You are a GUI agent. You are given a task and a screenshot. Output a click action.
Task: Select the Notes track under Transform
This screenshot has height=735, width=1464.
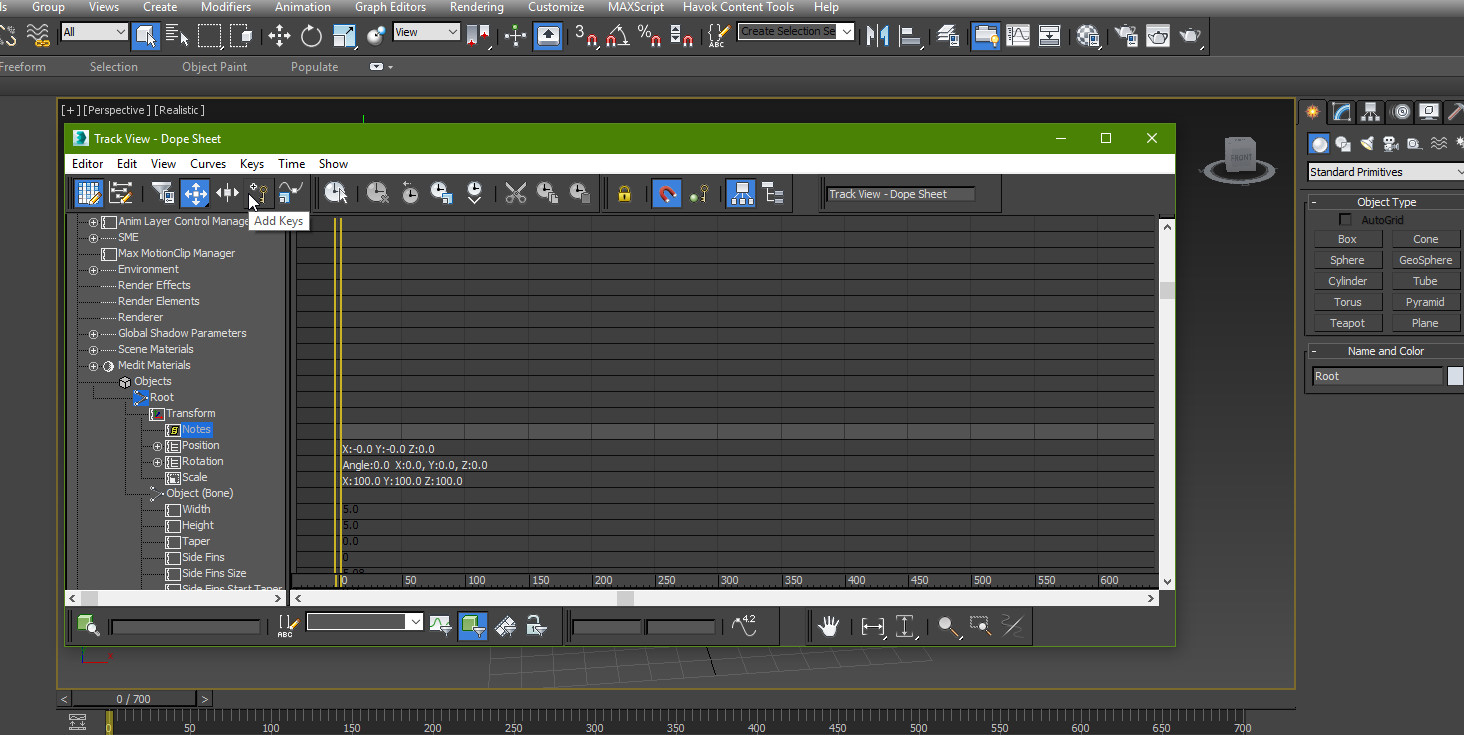click(196, 429)
